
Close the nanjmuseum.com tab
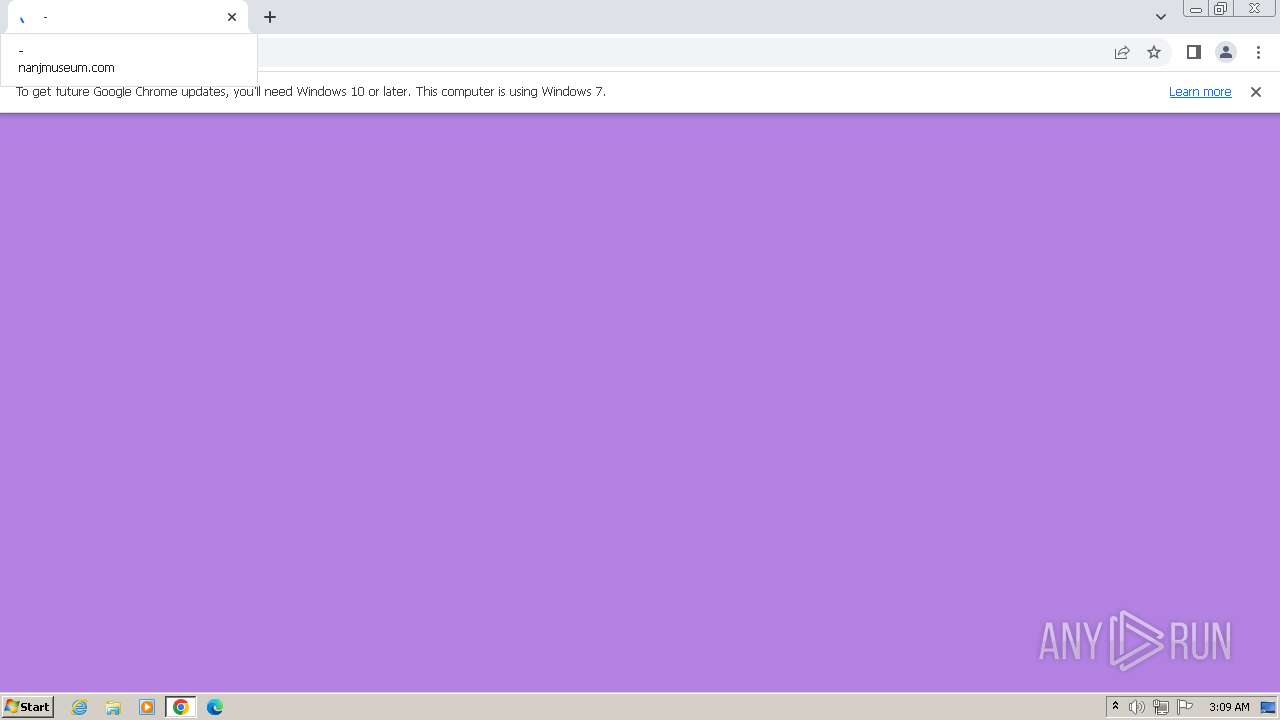(232, 17)
